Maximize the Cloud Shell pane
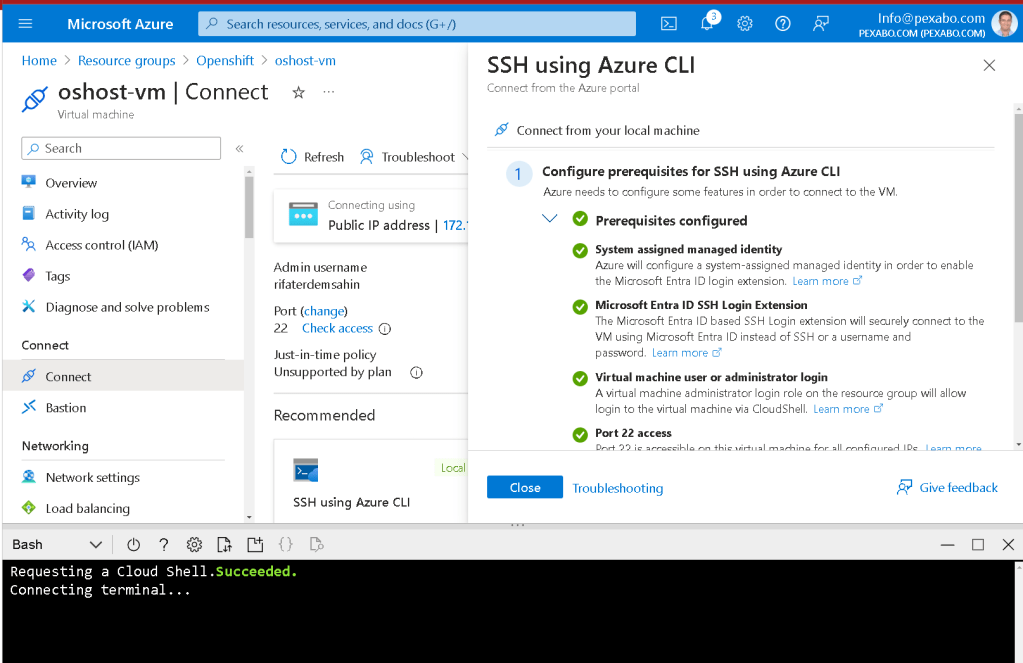The width and height of the screenshot is (1023, 663). pos(977,544)
